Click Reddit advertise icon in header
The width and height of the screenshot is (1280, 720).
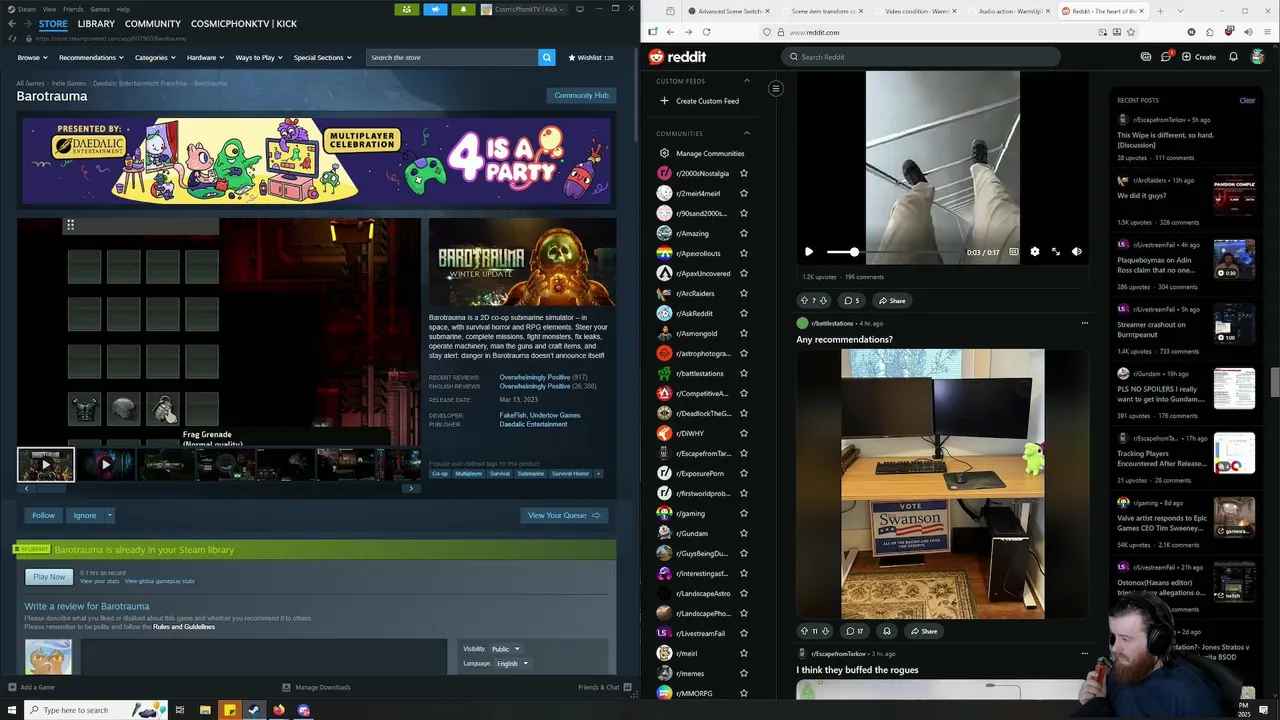(1146, 57)
